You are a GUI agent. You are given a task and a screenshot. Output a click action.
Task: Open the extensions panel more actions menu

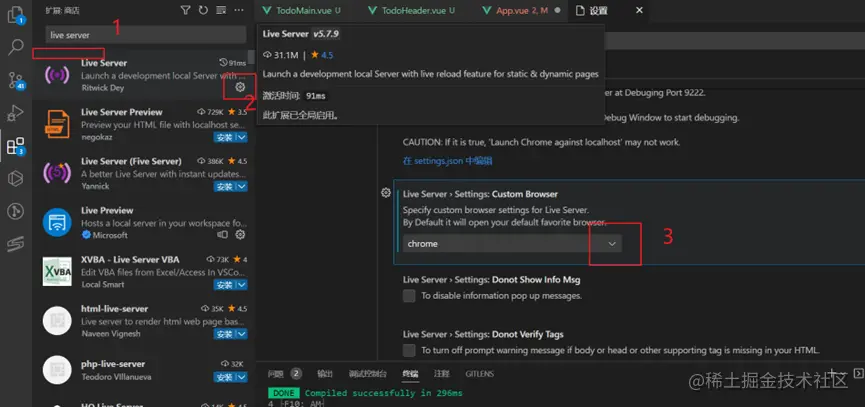(x=238, y=10)
